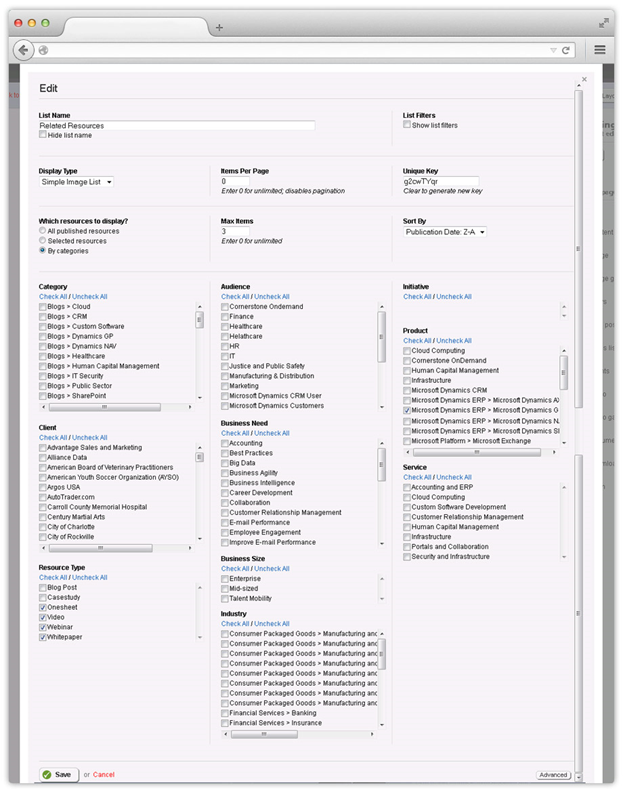Click the dialog scroll down arrow at bottom right
623x792 pixels.
[579, 777]
